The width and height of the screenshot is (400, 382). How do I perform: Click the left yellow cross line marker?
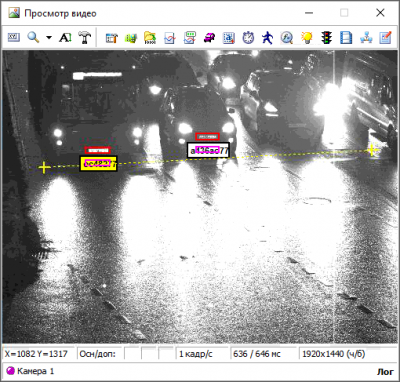point(44,168)
